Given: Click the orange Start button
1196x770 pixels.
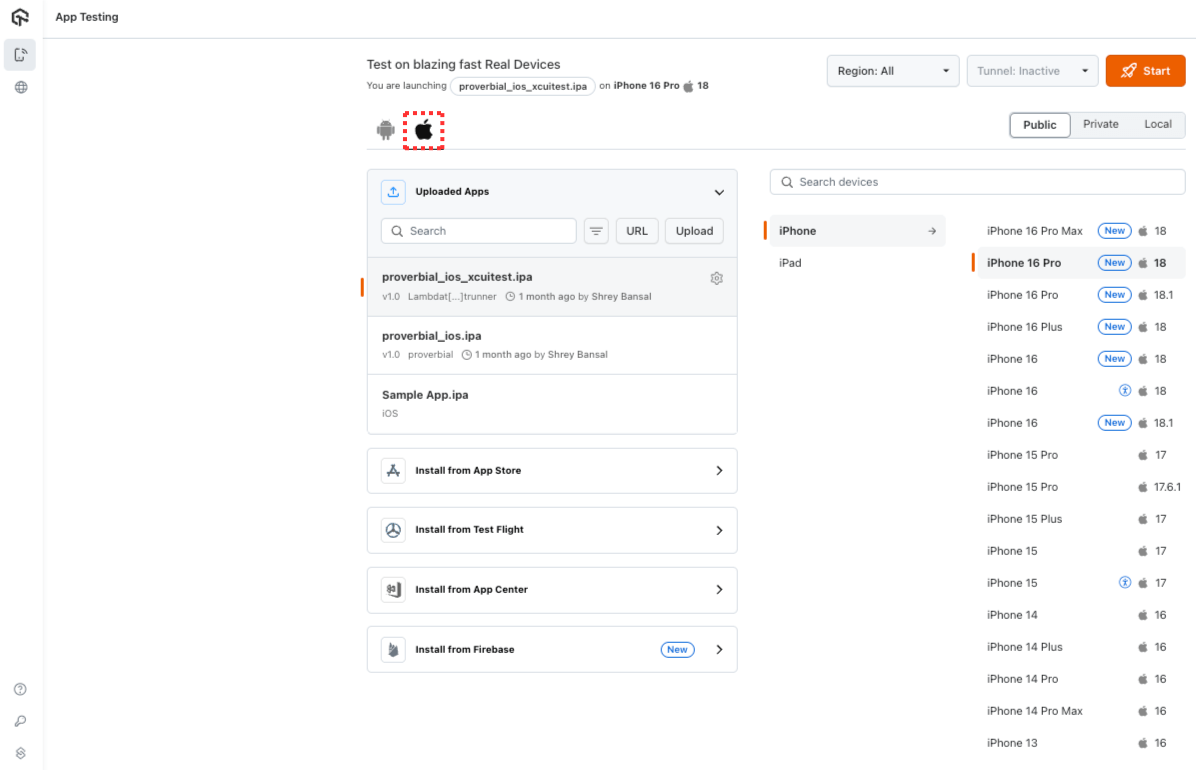Looking at the screenshot, I should click(1145, 71).
